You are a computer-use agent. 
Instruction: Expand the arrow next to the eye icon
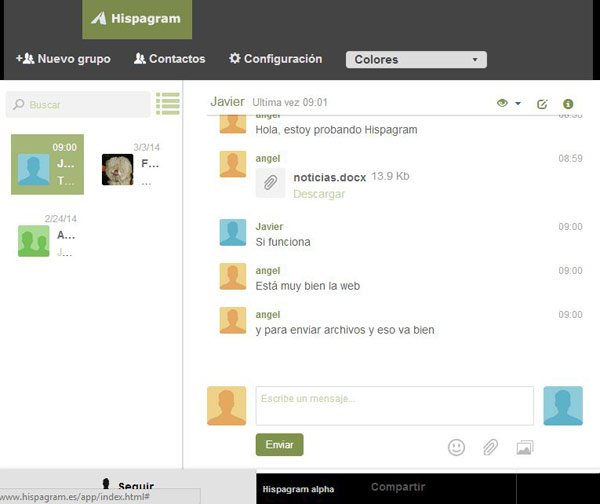pos(518,103)
